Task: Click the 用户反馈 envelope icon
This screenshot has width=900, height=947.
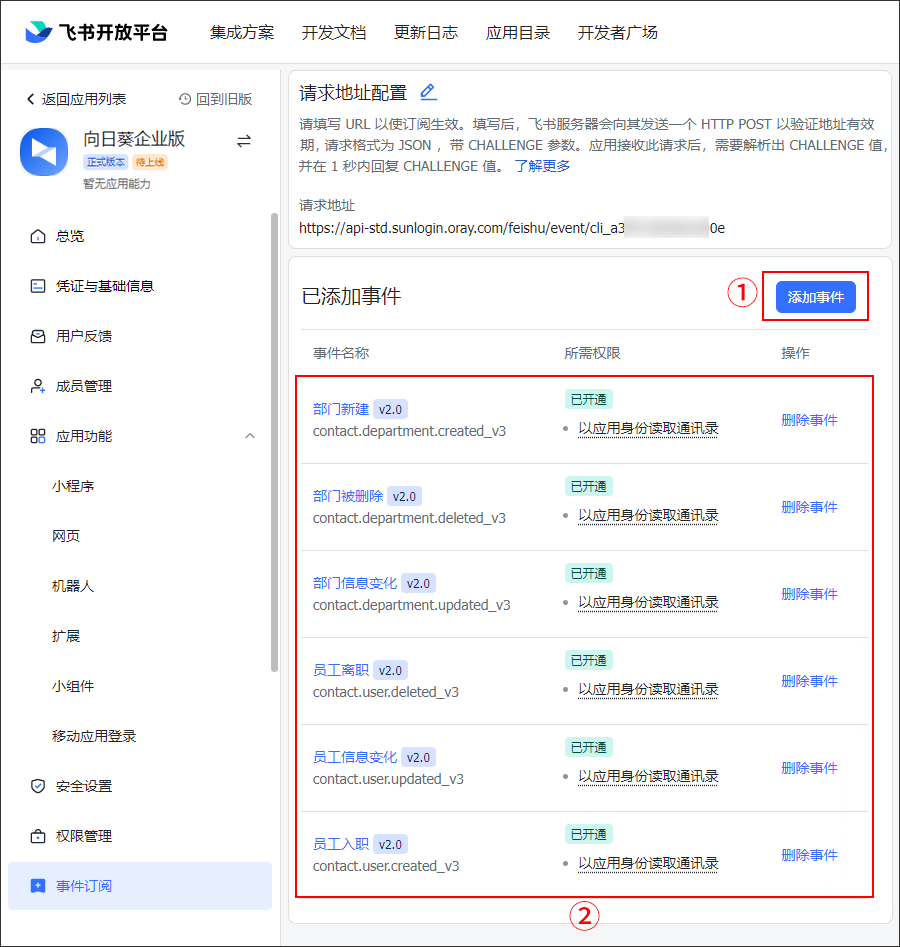Action: (38, 336)
